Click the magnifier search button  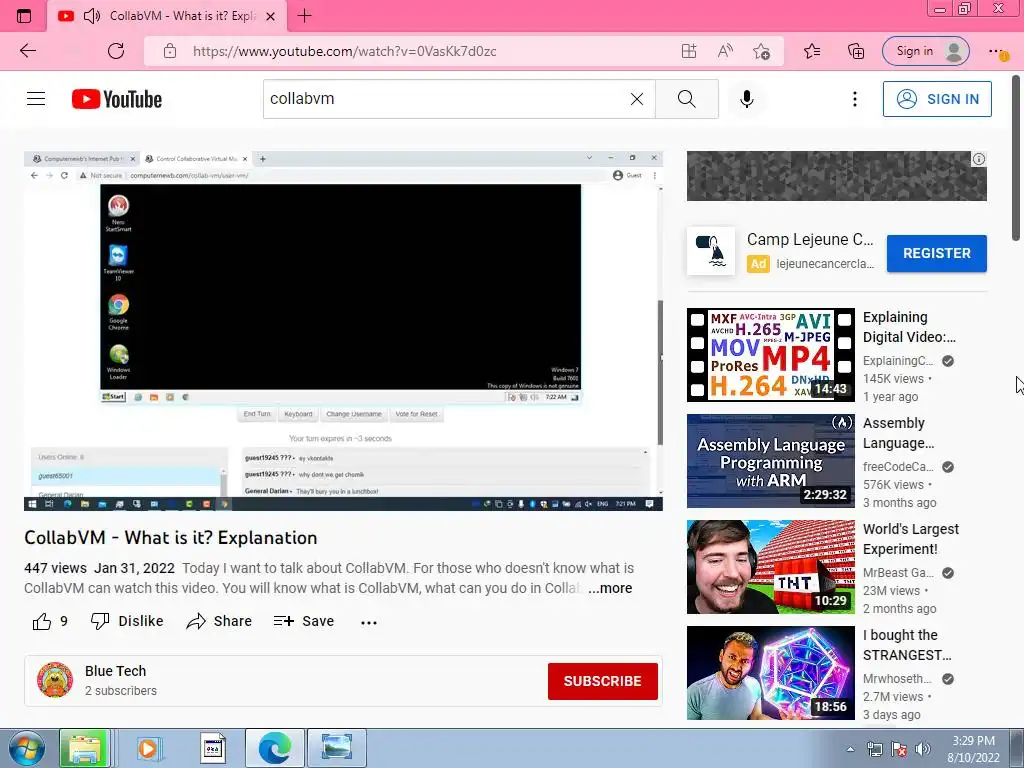[x=686, y=99]
